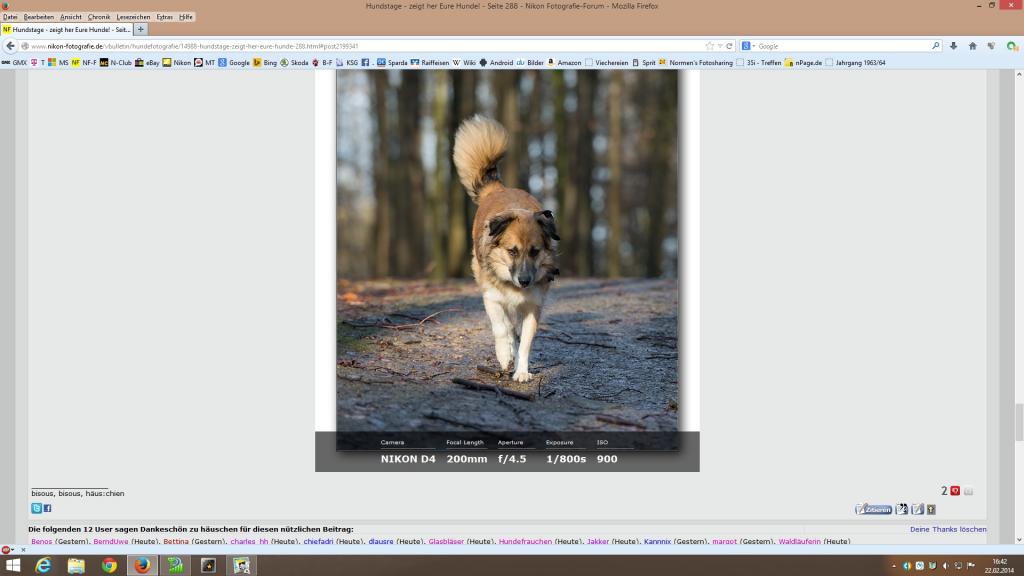Open the taskbar clock showing 16:42

click(999, 566)
